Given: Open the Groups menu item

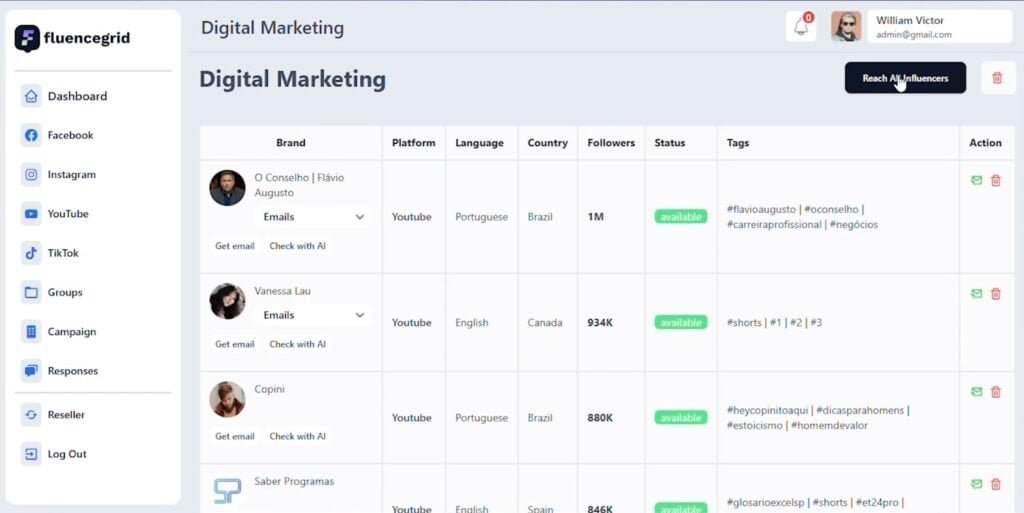Looking at the screenshot, I should tap(65, 292).
